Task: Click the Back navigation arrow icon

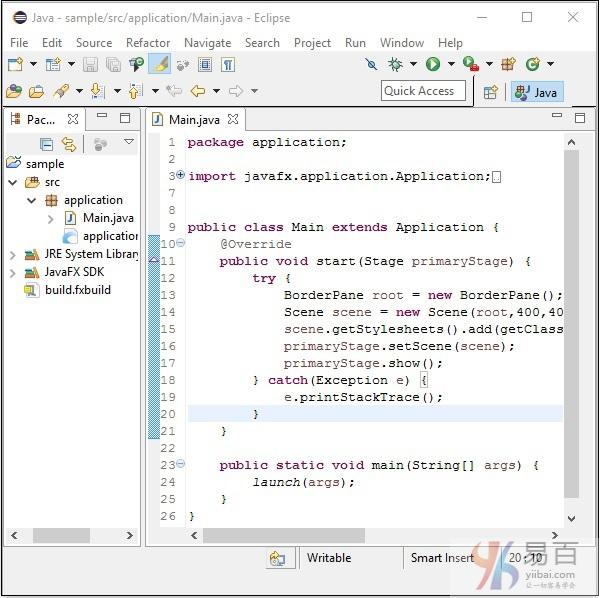Action: tap(197, 91)
